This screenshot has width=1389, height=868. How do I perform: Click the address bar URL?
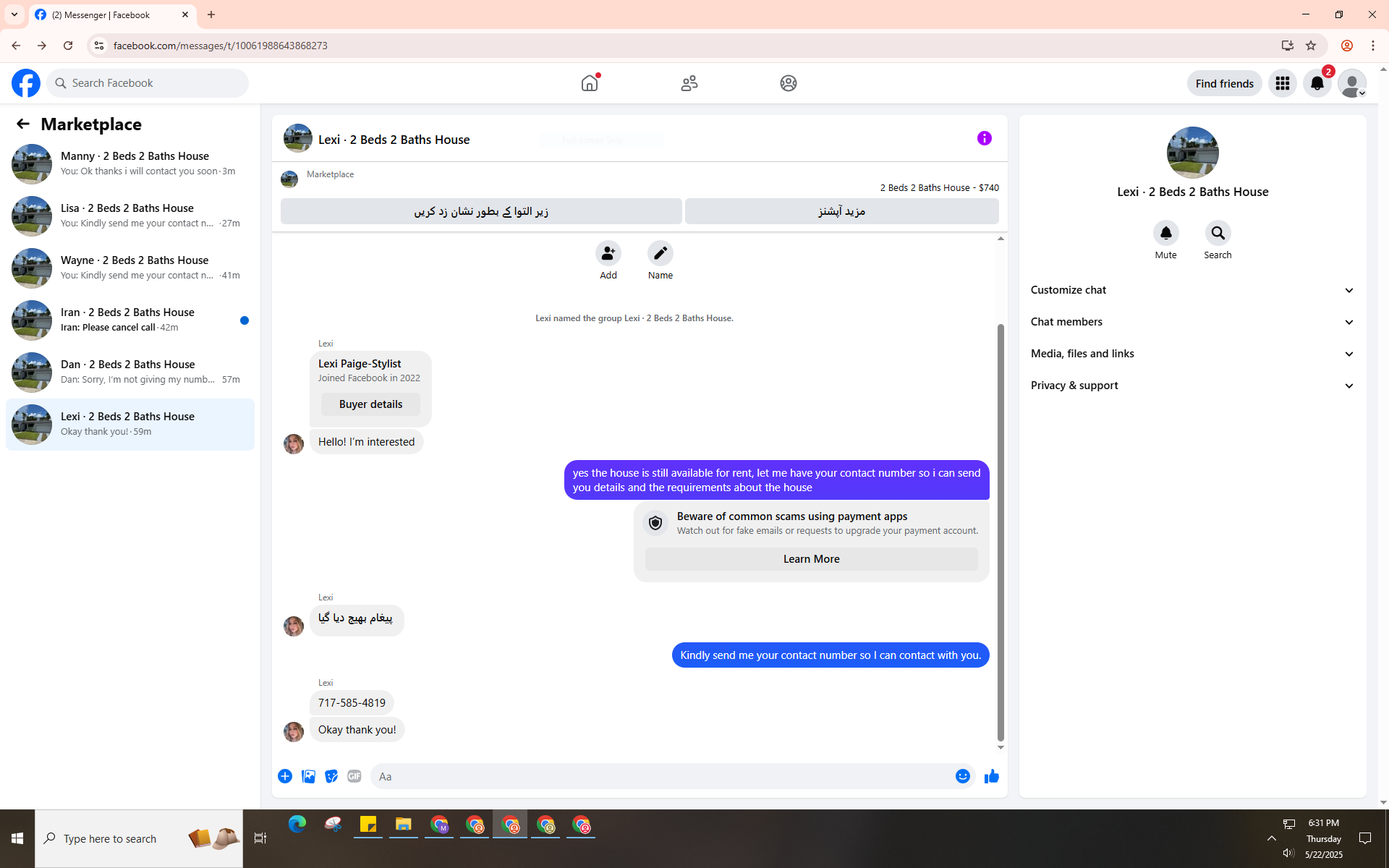(221, 46)
